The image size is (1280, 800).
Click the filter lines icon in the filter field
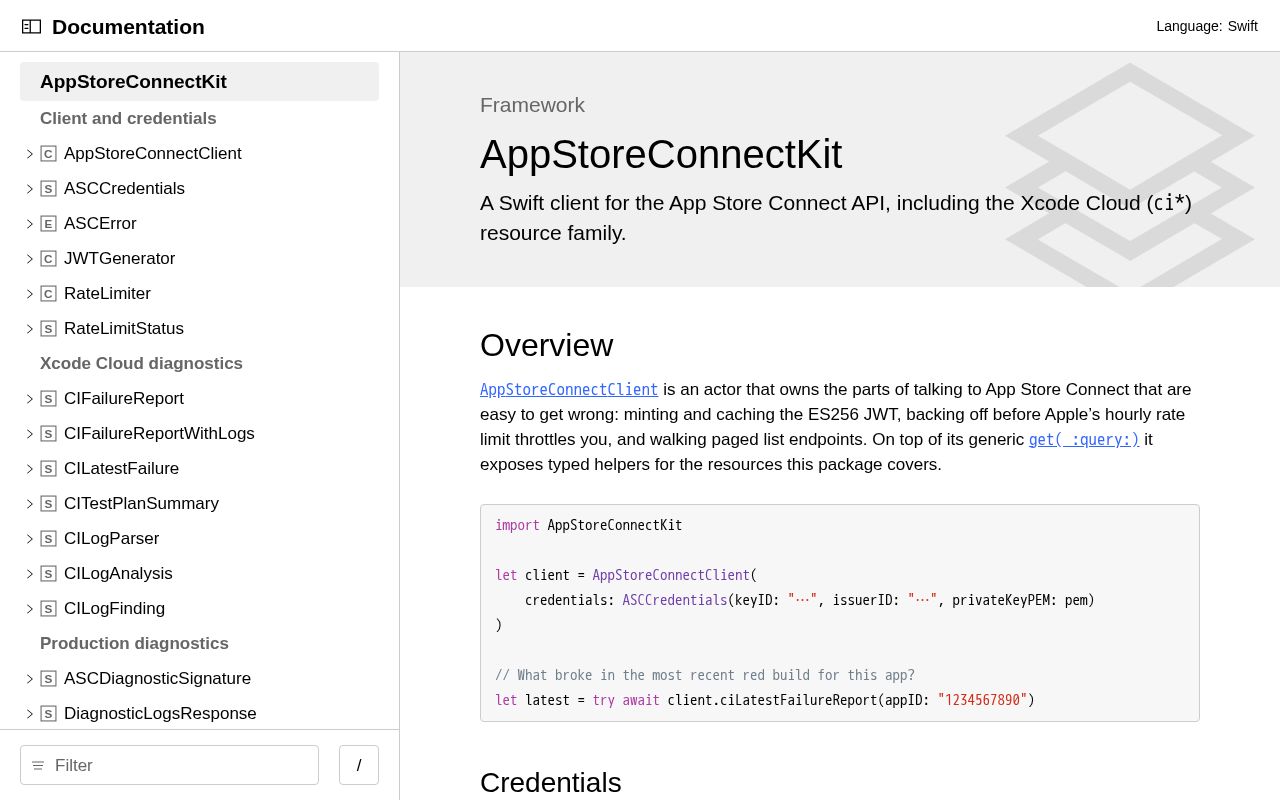[x=38, y=766]
